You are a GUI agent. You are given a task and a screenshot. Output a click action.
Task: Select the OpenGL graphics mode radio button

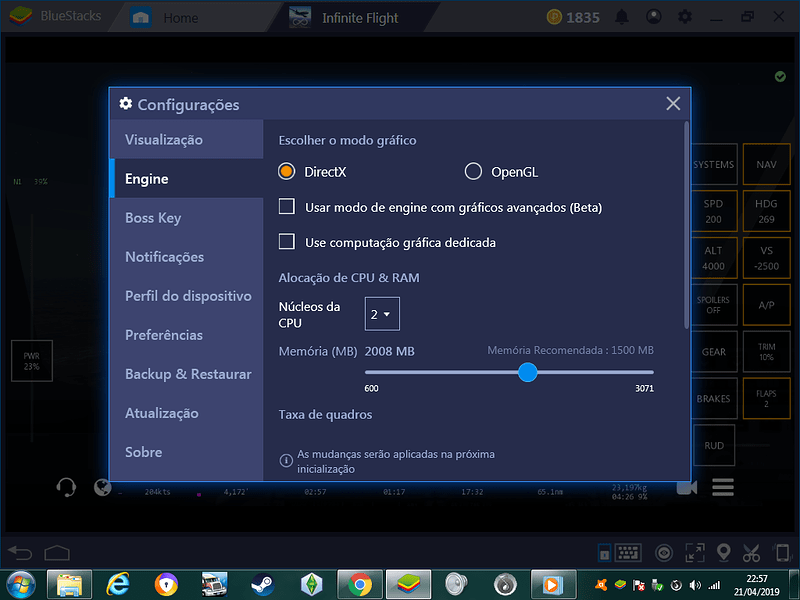tap(473, 171)
